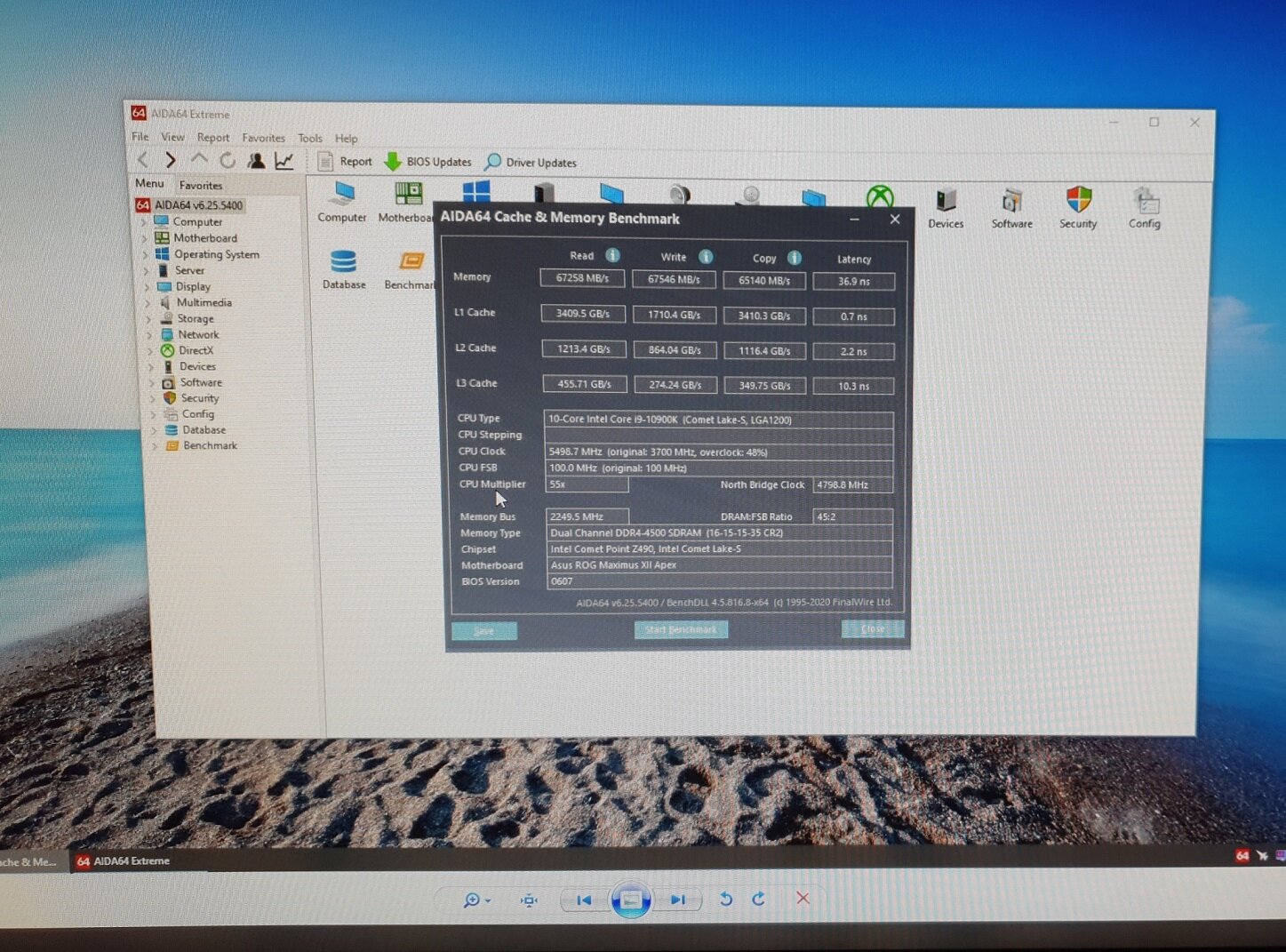Click the CPU Type field value
This screenshot has height=952, width=1286.
[718, 420]
